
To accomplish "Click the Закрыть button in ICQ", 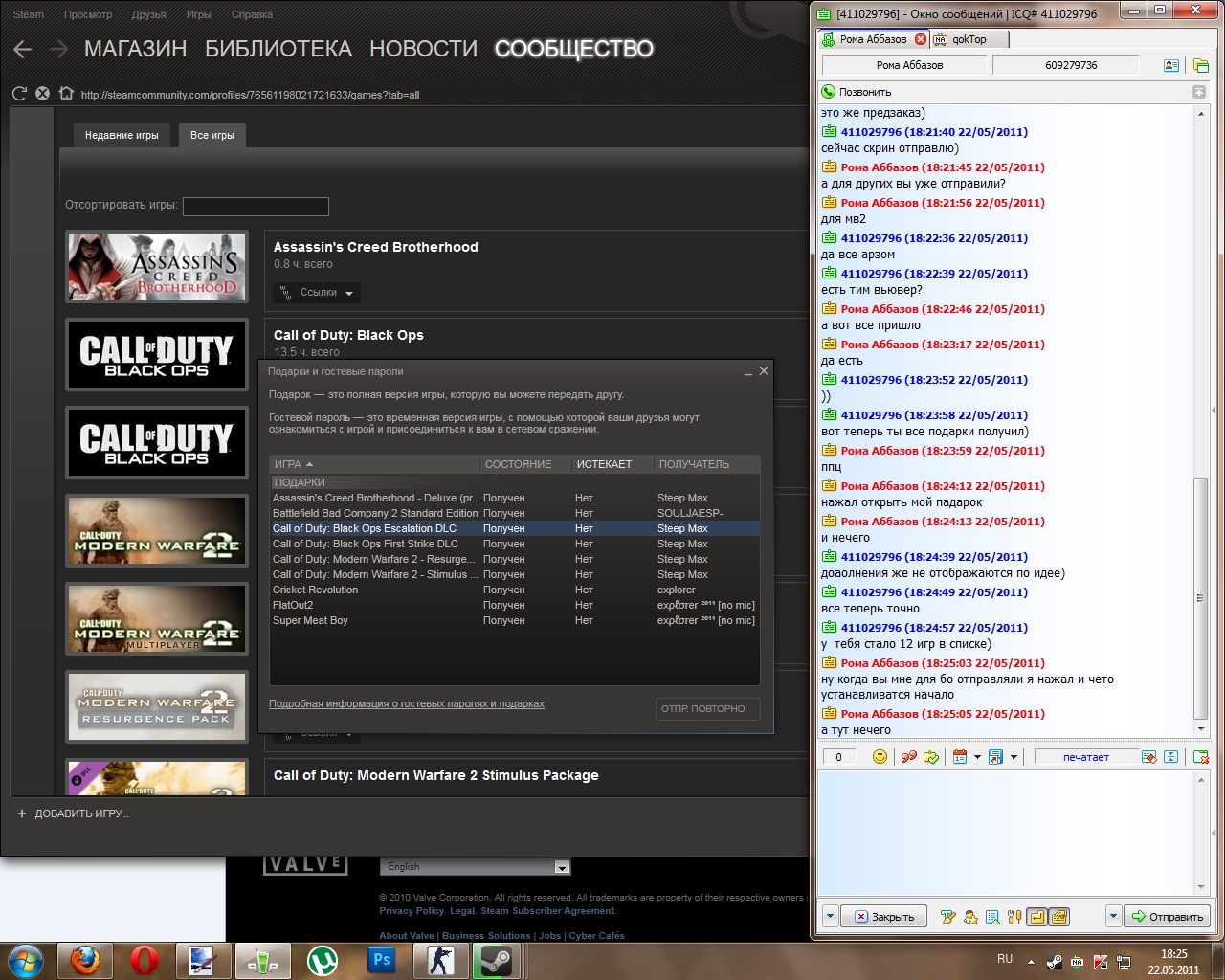I will pos(883,917).
